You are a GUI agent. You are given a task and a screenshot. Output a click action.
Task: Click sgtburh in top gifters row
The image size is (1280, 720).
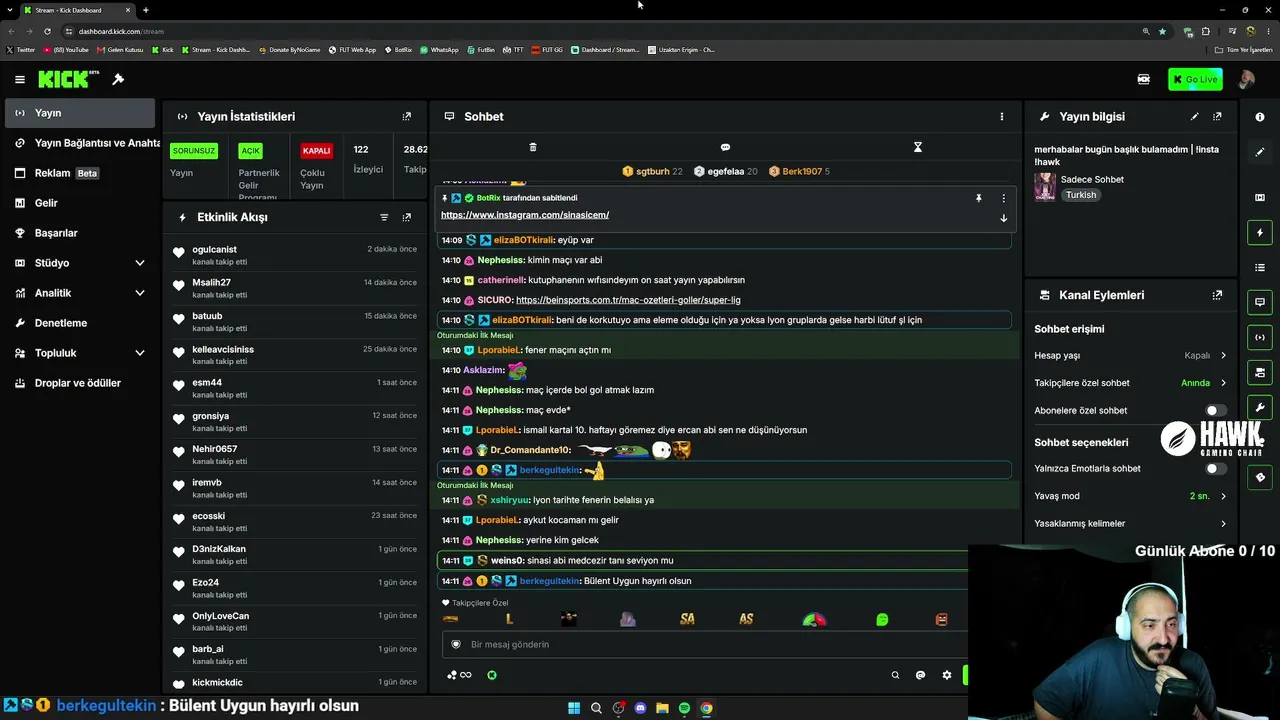tap(652, 171)
